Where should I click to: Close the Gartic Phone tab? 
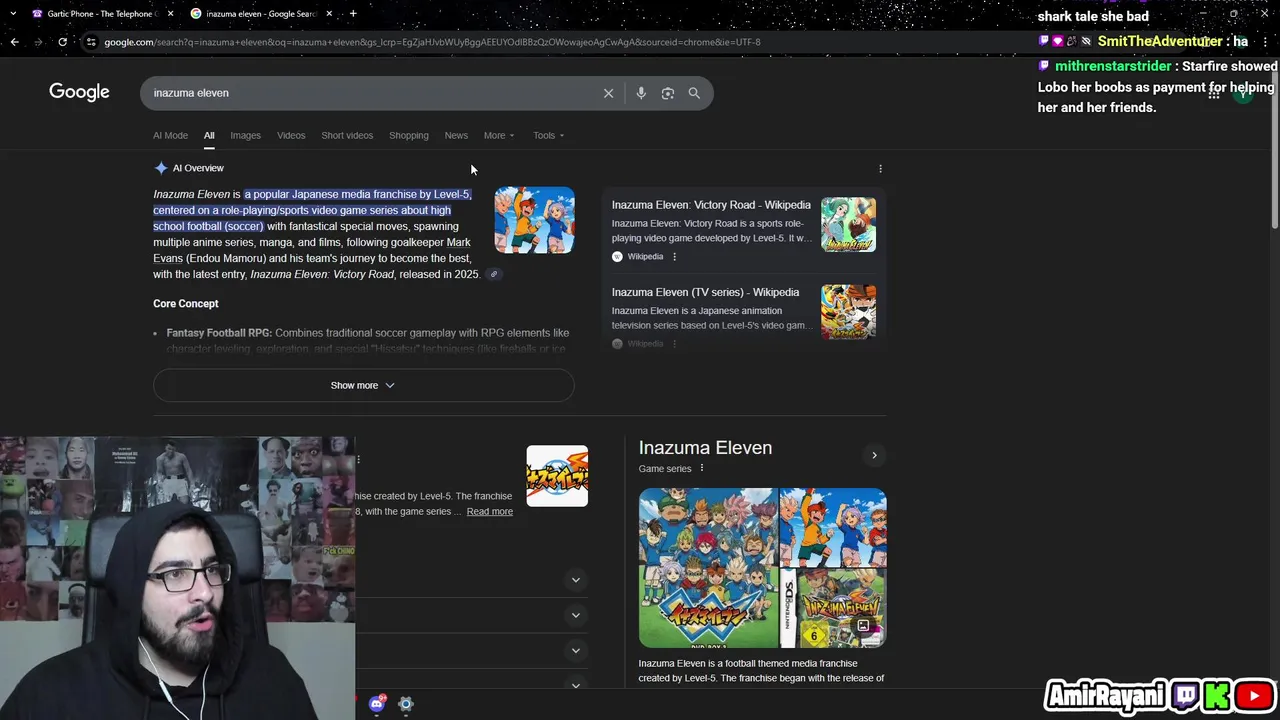point(170,14)
